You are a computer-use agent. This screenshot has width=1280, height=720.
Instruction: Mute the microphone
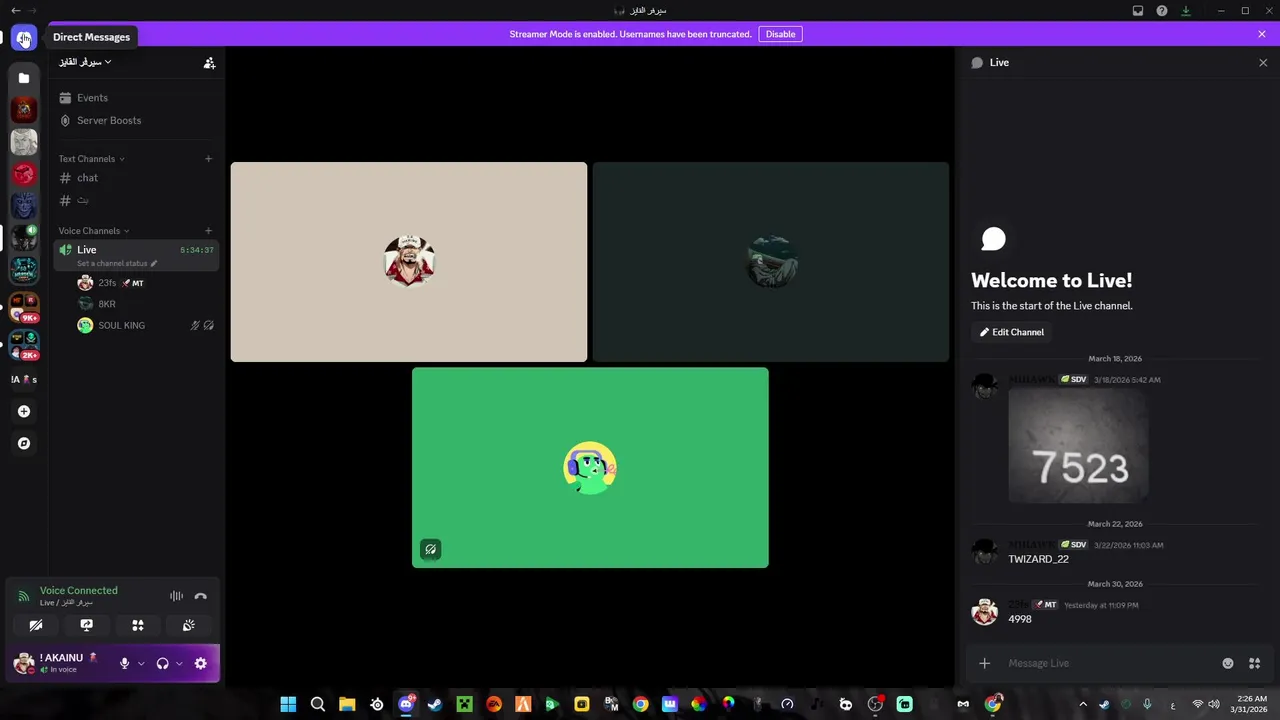(124, 663)
